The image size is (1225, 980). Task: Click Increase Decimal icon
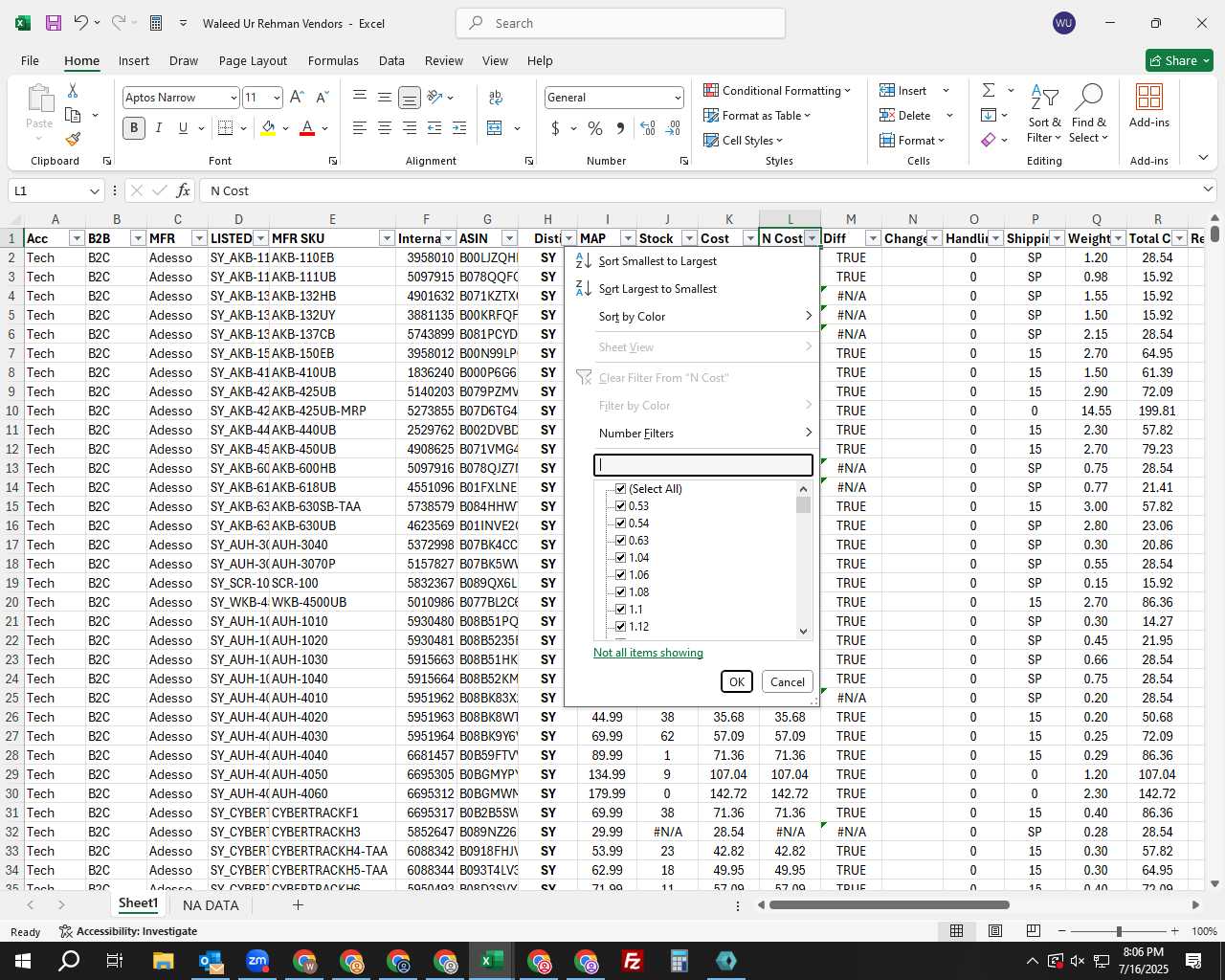click(648, 127)
